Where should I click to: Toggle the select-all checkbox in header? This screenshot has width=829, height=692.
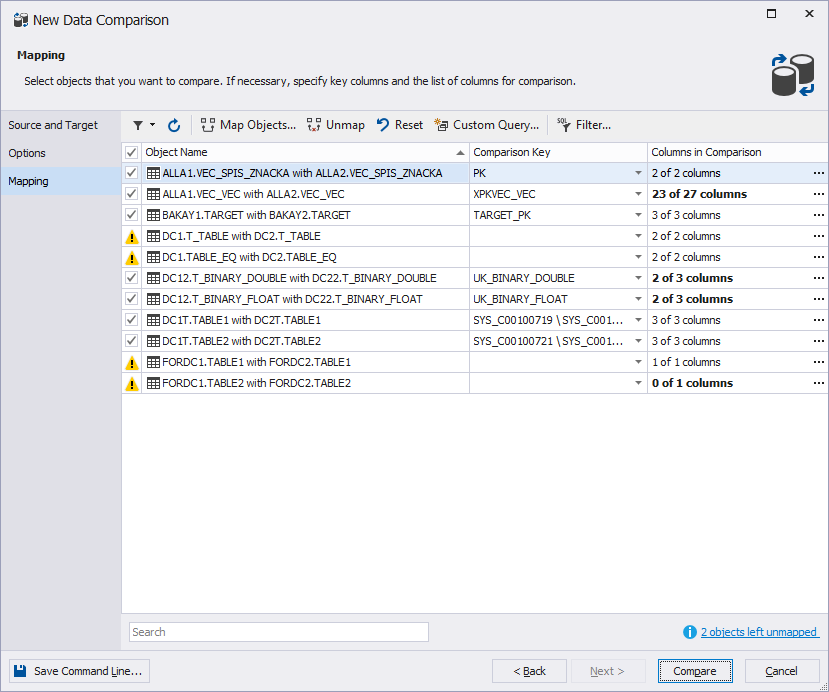pos(132,152)
